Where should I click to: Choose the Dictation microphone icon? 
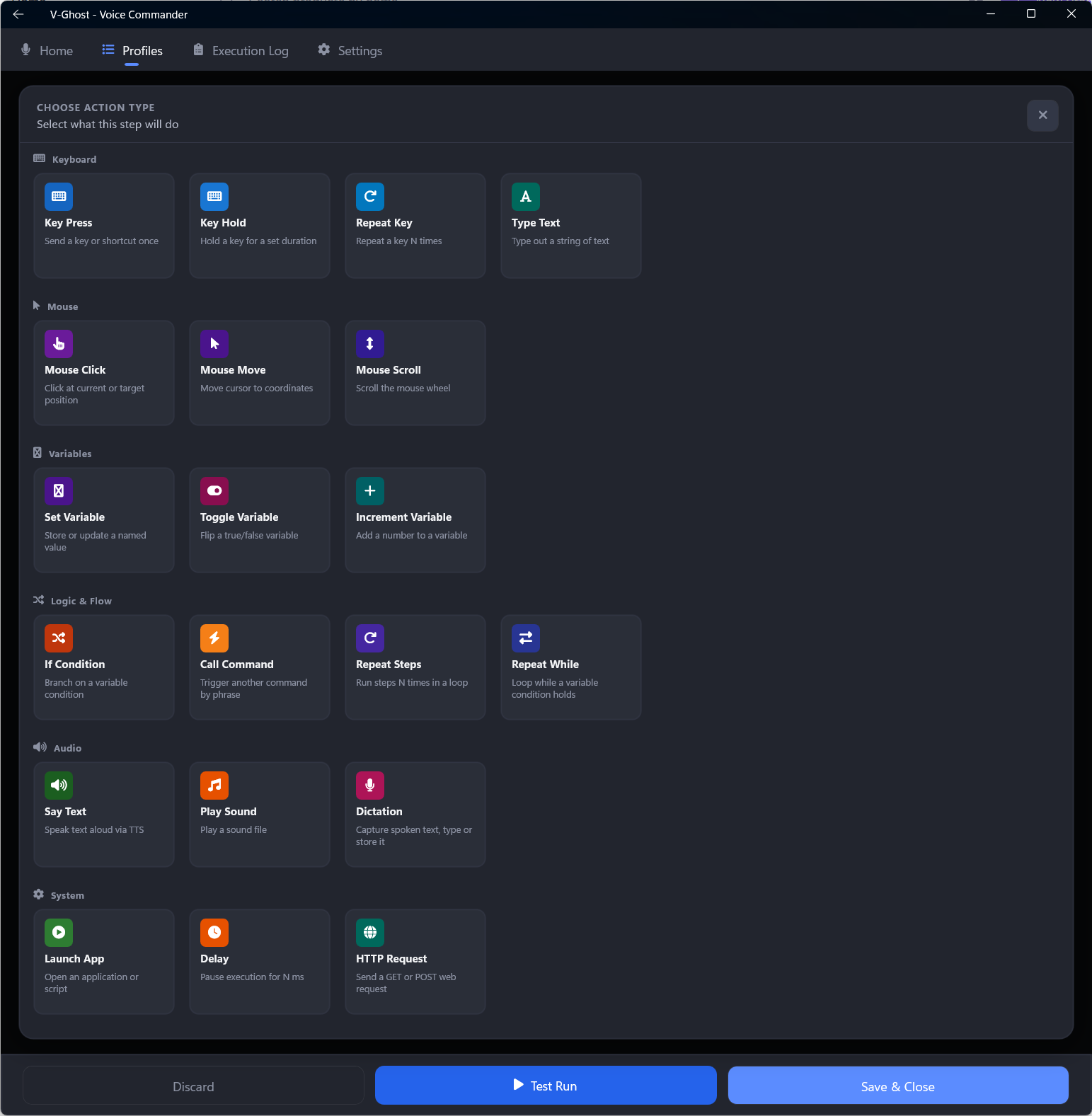[x=370, y=786]
